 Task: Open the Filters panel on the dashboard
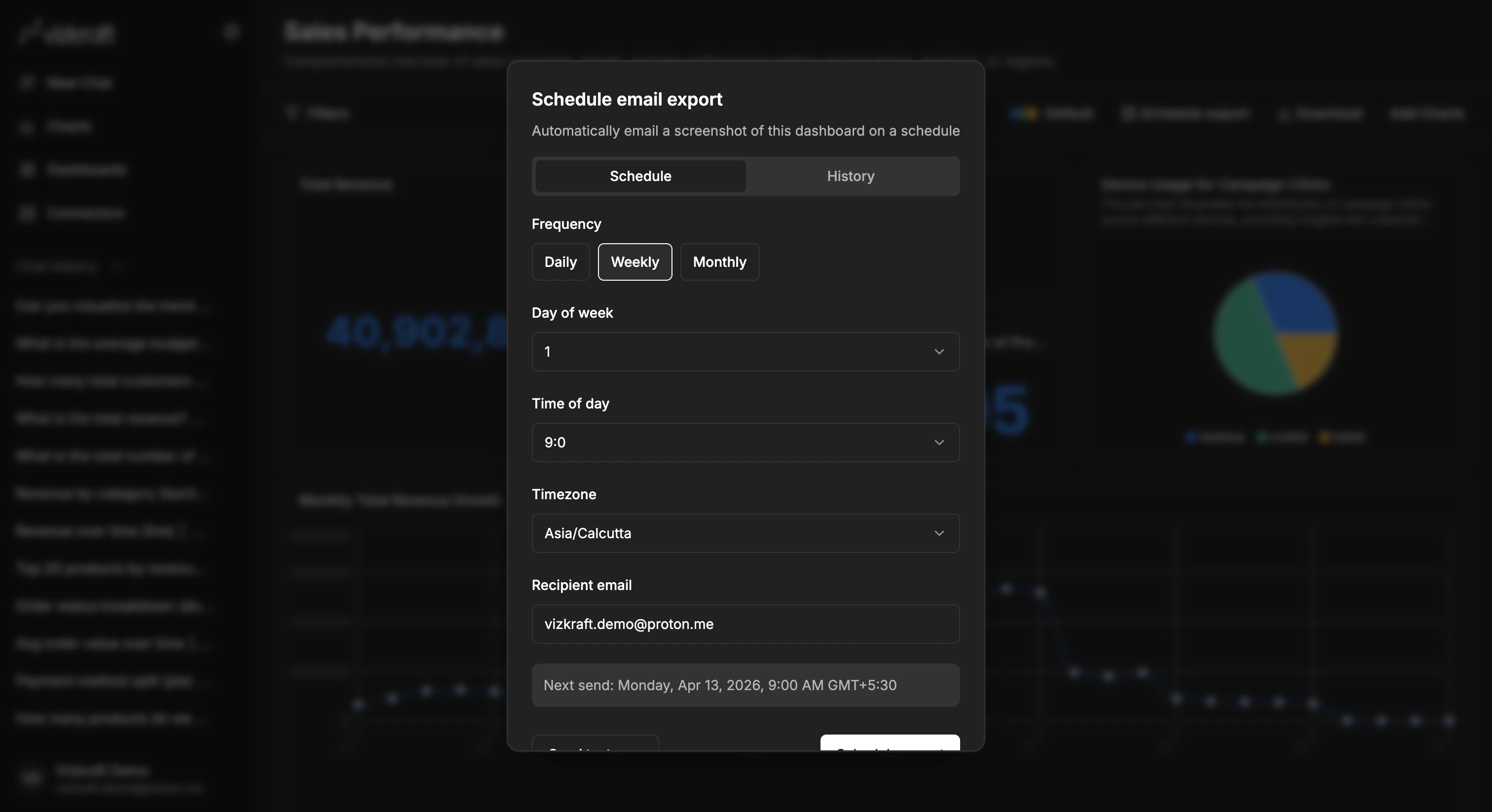pos(317,113)
